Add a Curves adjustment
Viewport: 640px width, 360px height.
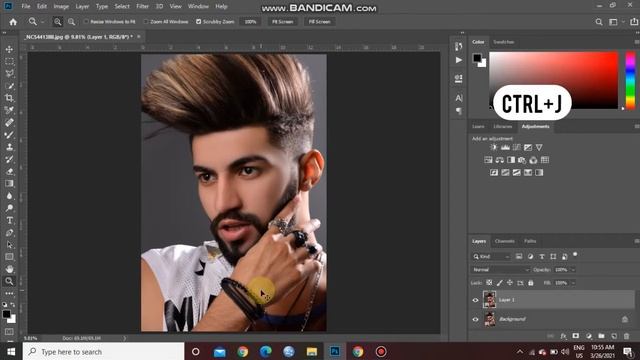516,147
